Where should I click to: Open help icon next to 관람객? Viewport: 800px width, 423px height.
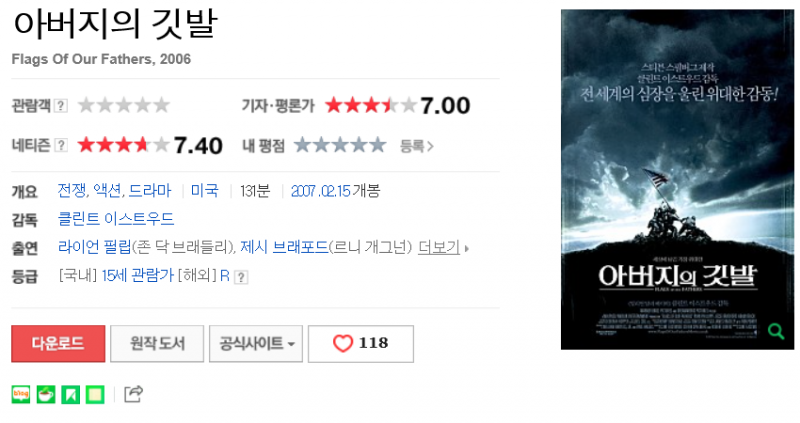(x=61, y=106)
